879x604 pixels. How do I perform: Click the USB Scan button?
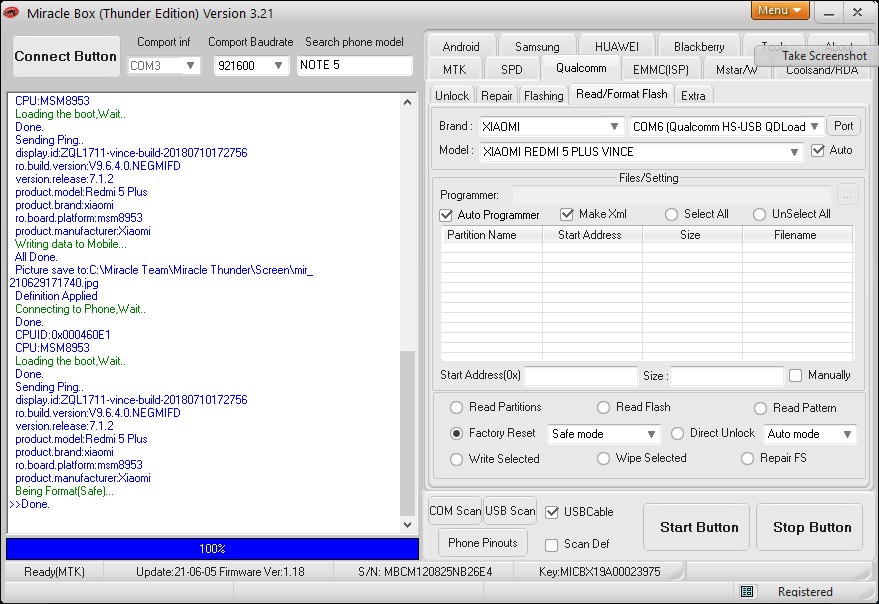pyautogui.click(x=510, y=511)
